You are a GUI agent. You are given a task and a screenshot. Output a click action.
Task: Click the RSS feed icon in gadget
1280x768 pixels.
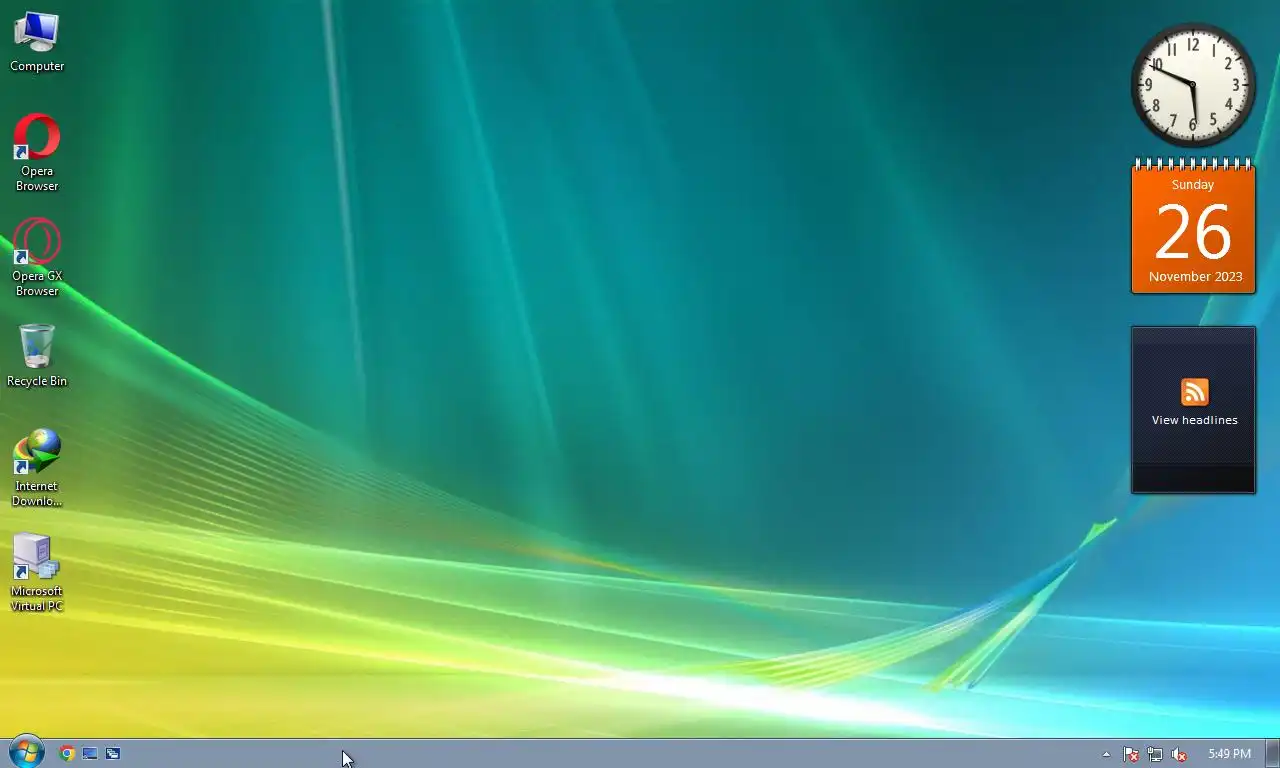pos(1194,392)
